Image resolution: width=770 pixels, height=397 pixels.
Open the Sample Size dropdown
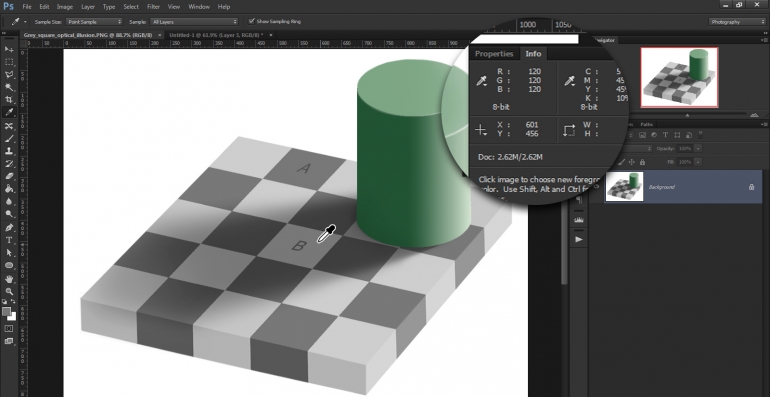(93, 22)
